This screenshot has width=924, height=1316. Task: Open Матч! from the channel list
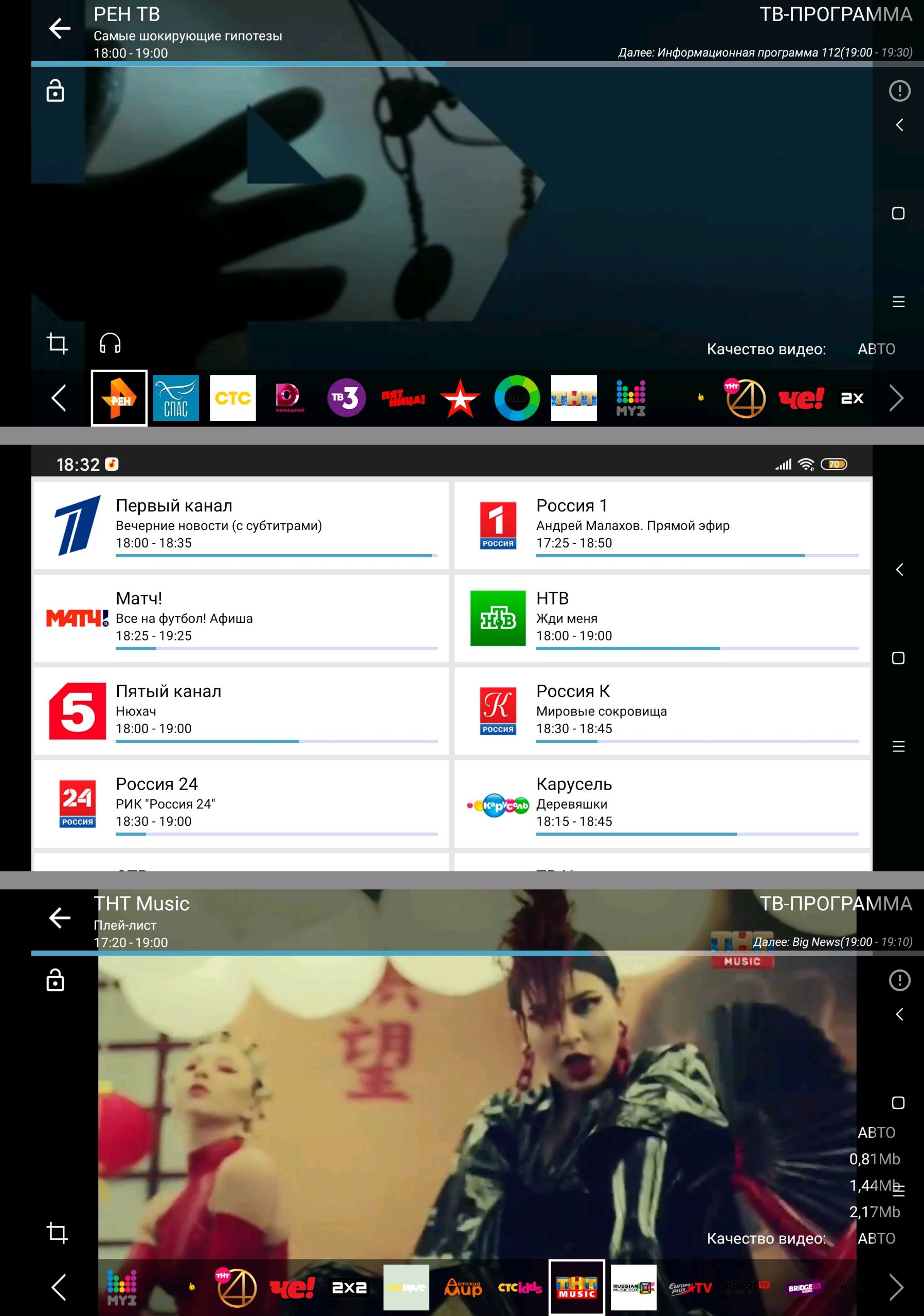pos(241,618)
